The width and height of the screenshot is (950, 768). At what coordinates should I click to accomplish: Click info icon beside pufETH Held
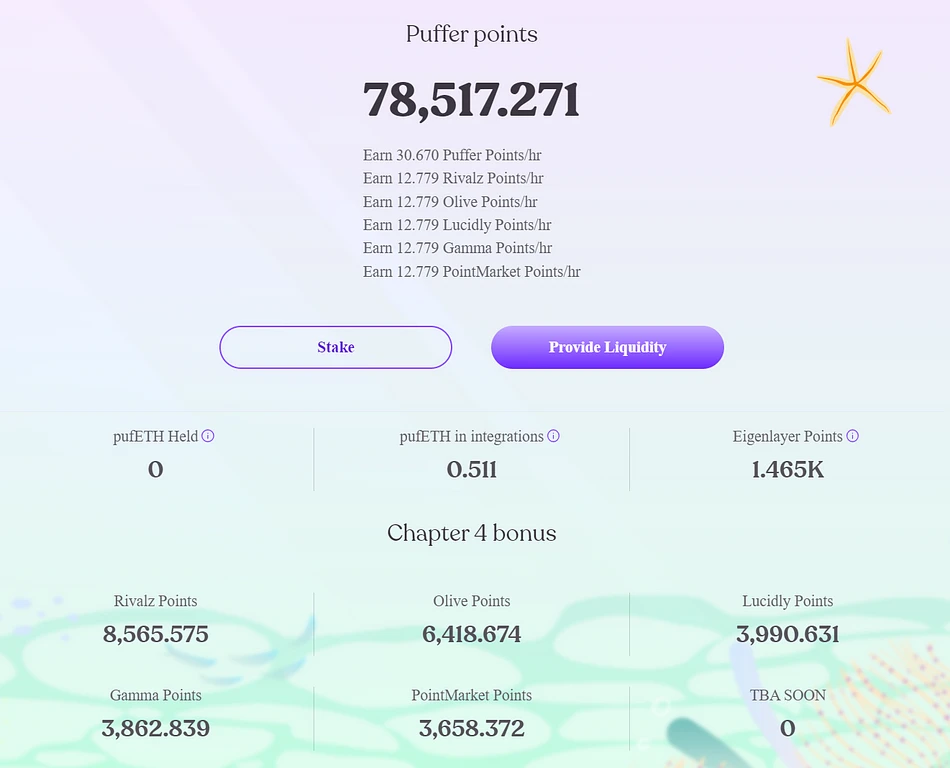[x=208, y=436]
